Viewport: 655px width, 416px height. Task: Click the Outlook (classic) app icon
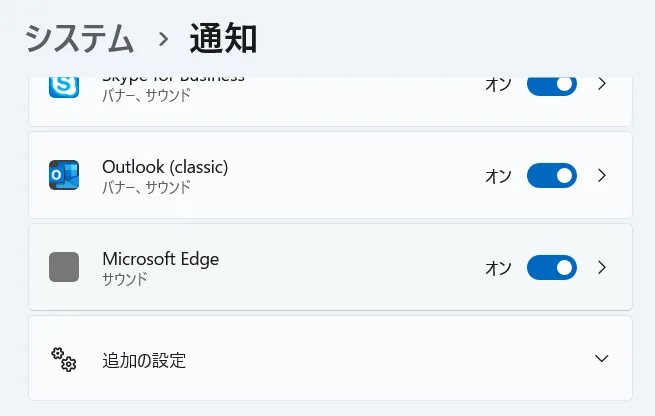click(x=64, y=175)
